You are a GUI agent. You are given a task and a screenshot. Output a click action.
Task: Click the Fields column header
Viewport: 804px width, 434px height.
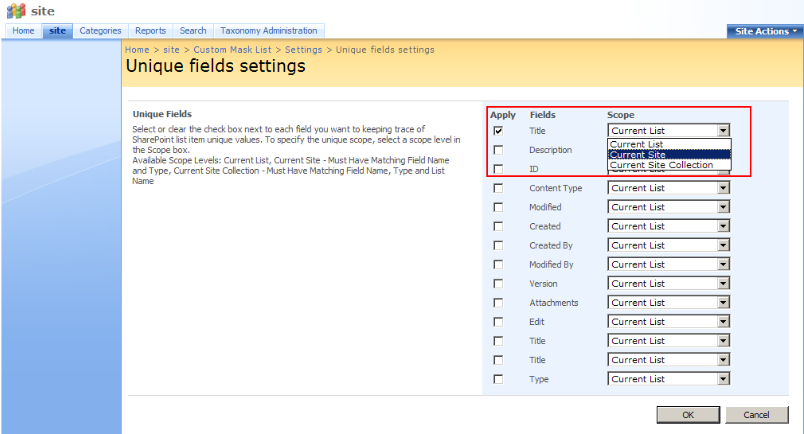coord(542,115)
